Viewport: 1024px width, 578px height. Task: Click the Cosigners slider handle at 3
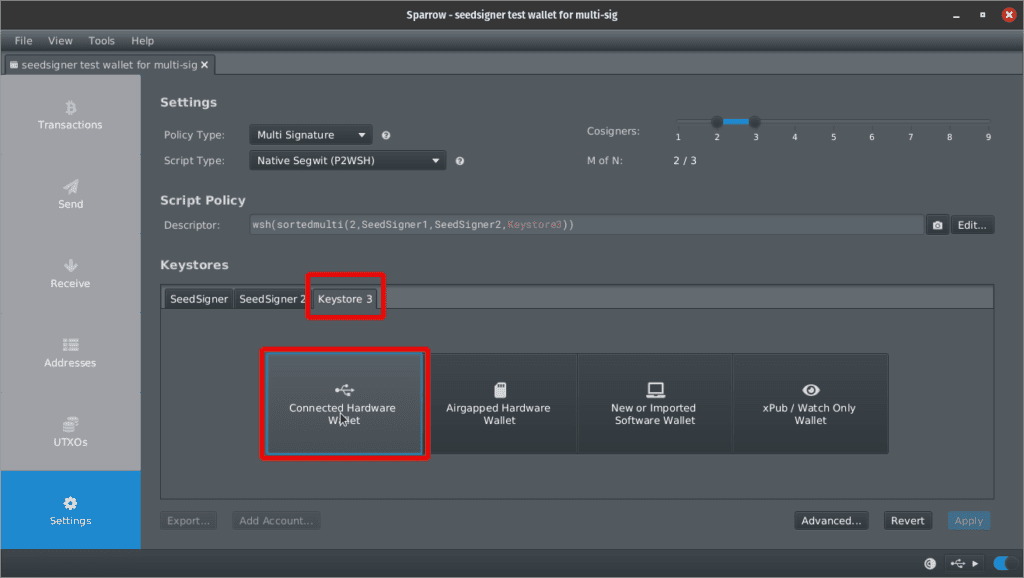(x=755, y=121)
